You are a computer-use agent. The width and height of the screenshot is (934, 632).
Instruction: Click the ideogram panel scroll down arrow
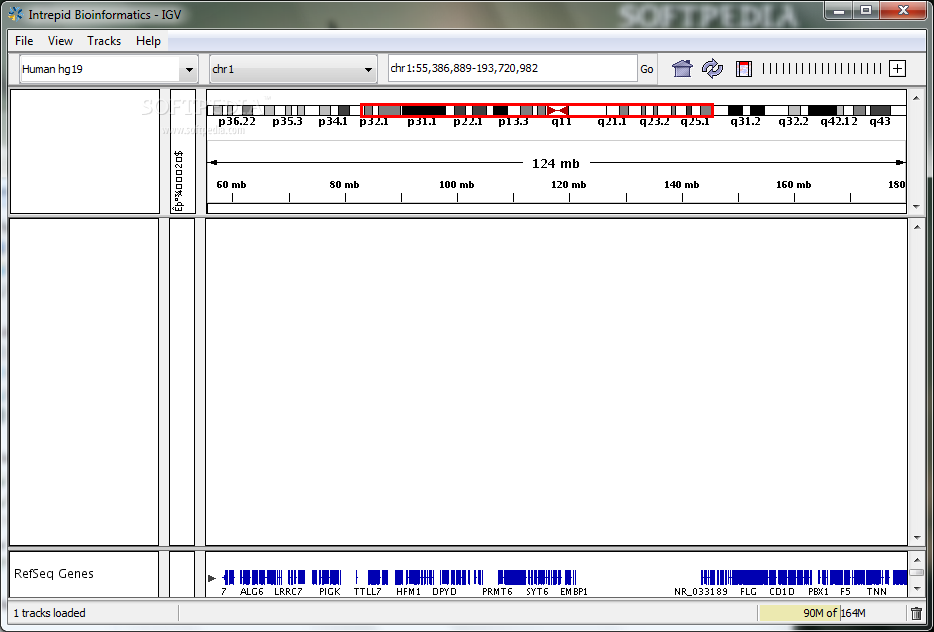click(916, 207)
